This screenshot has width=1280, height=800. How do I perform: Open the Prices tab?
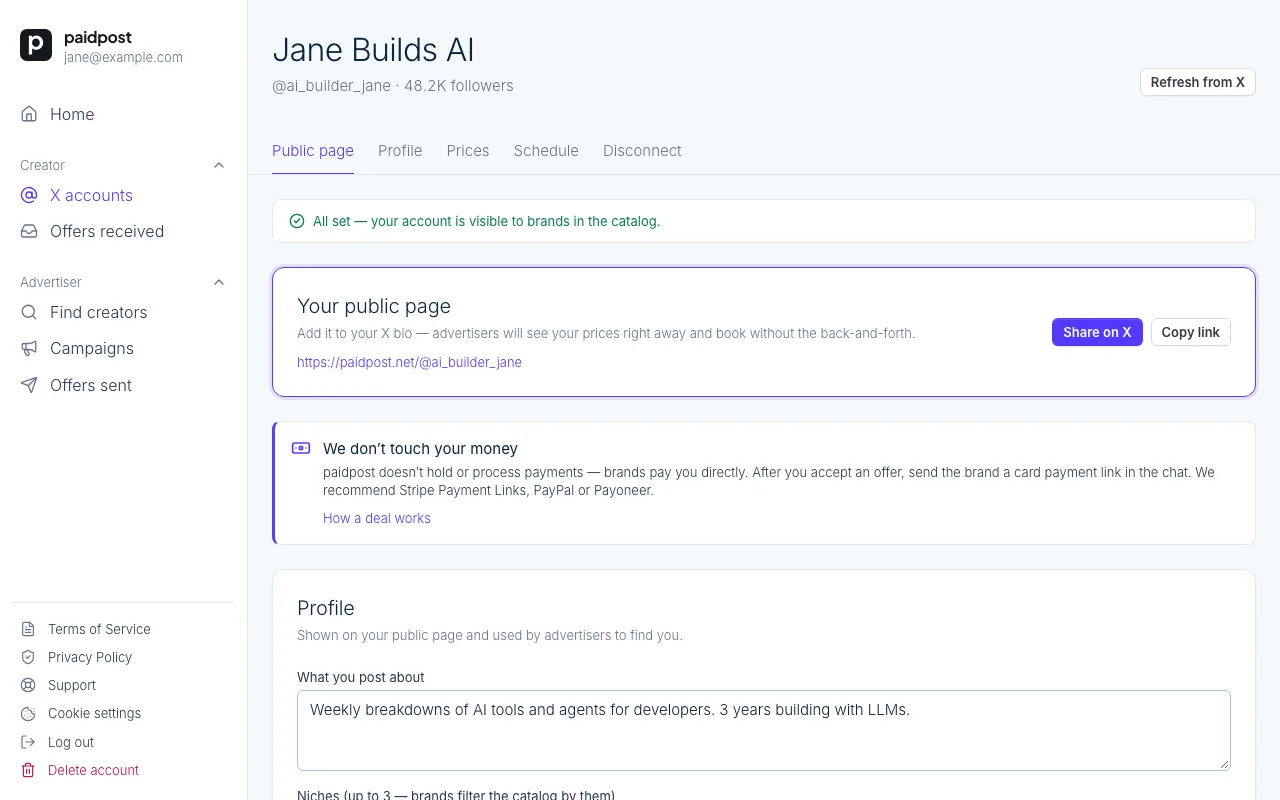click(x=468, y=151)
